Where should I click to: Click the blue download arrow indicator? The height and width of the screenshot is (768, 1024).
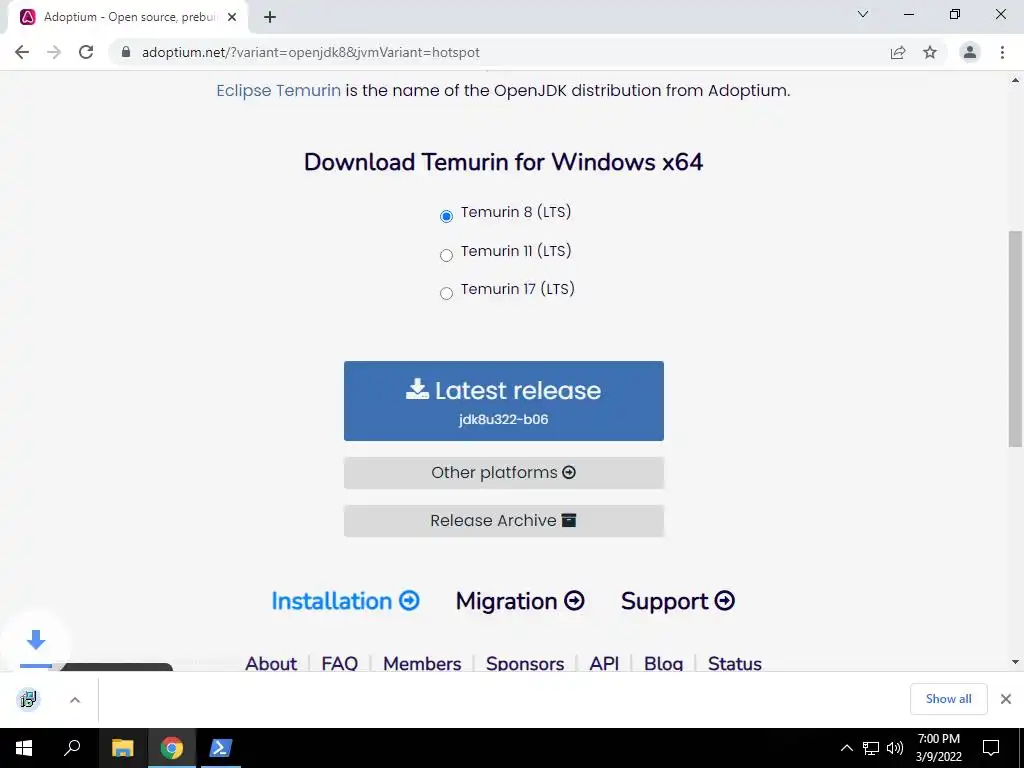point(36,640)
